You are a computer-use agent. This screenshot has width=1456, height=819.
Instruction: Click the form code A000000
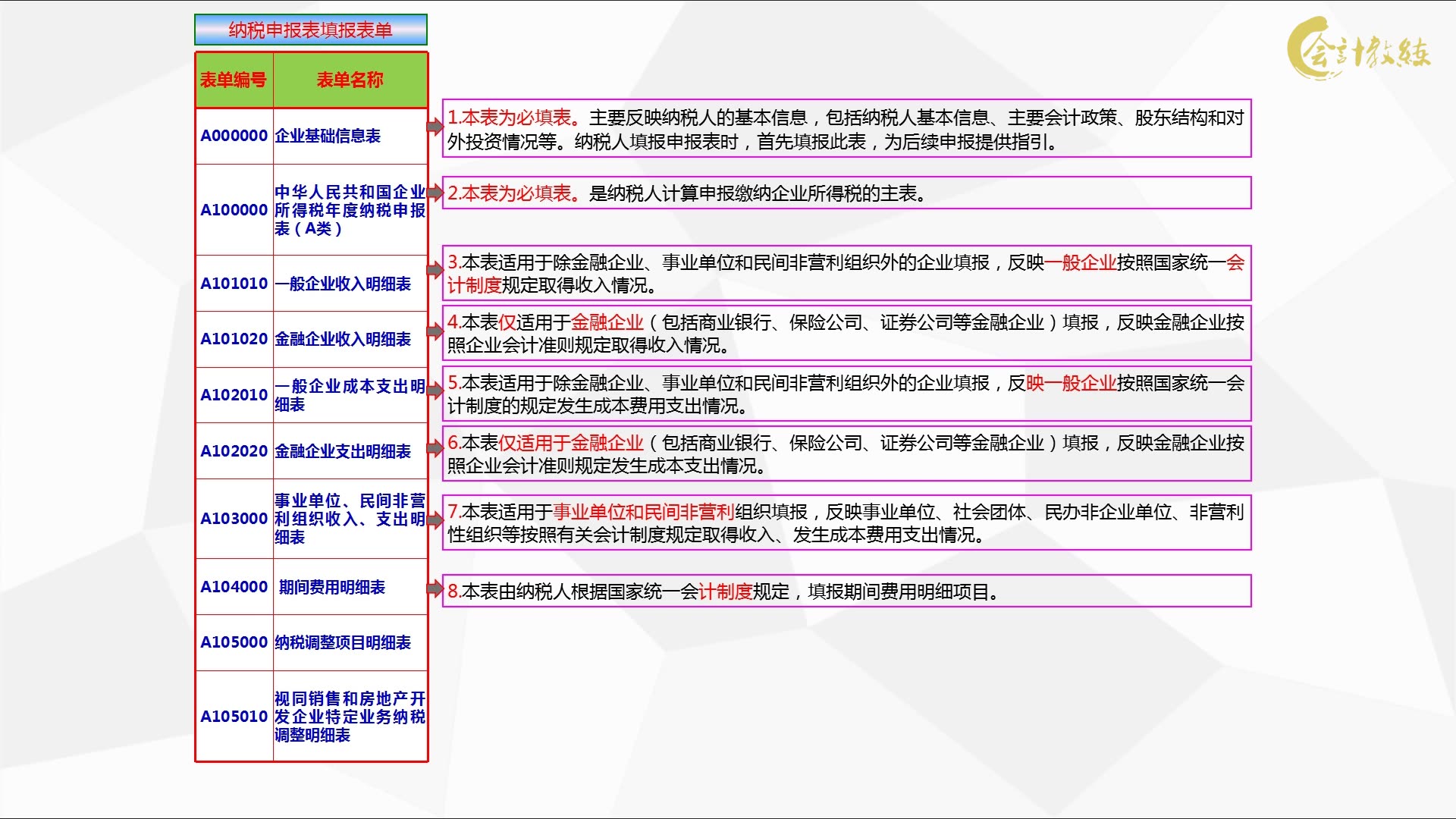pyautogui.click(x=234, y=136)
